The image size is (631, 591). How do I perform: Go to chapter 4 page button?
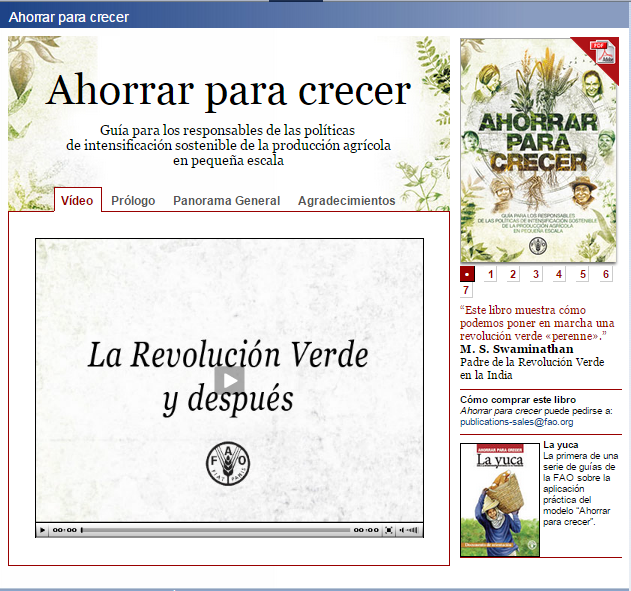(x=559, y=274)
